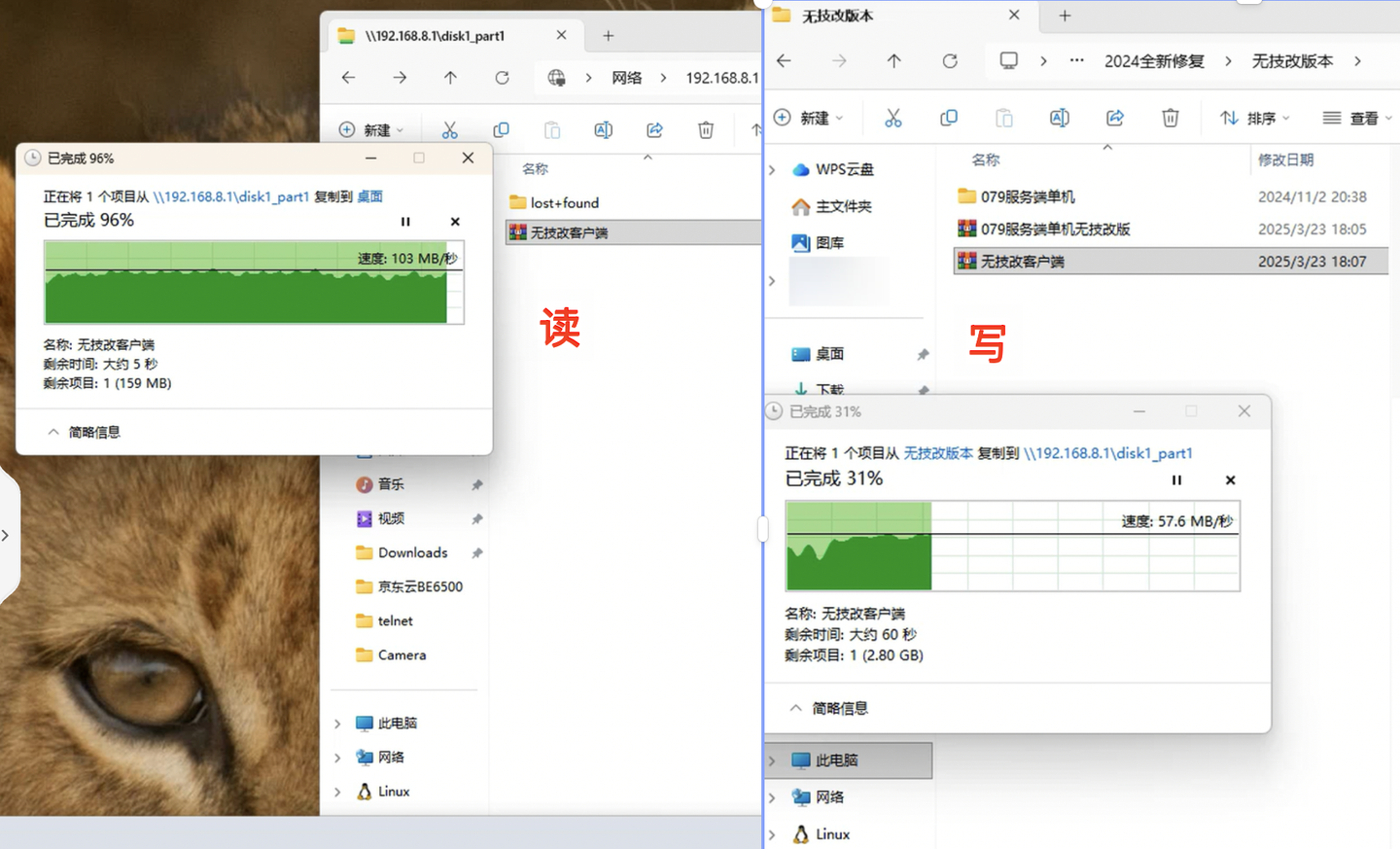Click the transfer speed graph in the 96% dialog

point(254,282)
